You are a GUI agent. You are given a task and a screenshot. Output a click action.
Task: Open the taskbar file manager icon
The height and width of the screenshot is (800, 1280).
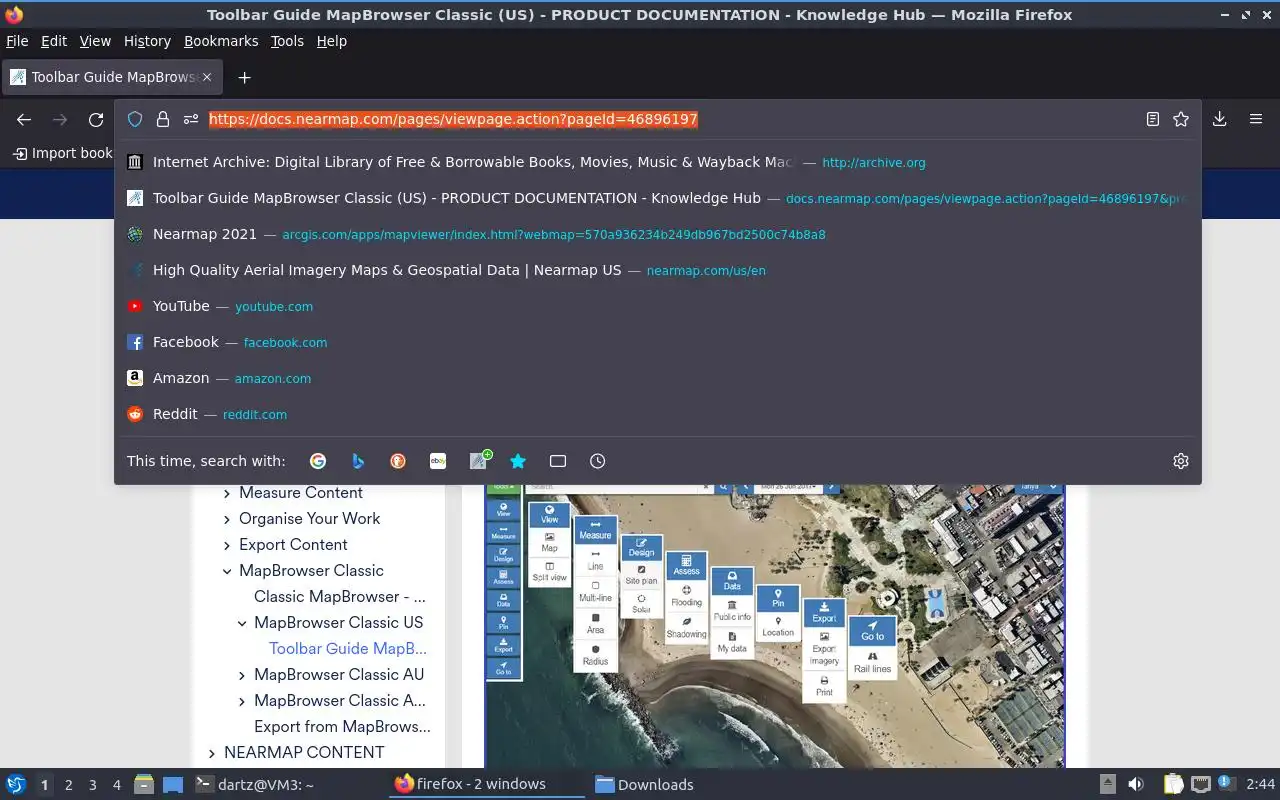point(144,784)
